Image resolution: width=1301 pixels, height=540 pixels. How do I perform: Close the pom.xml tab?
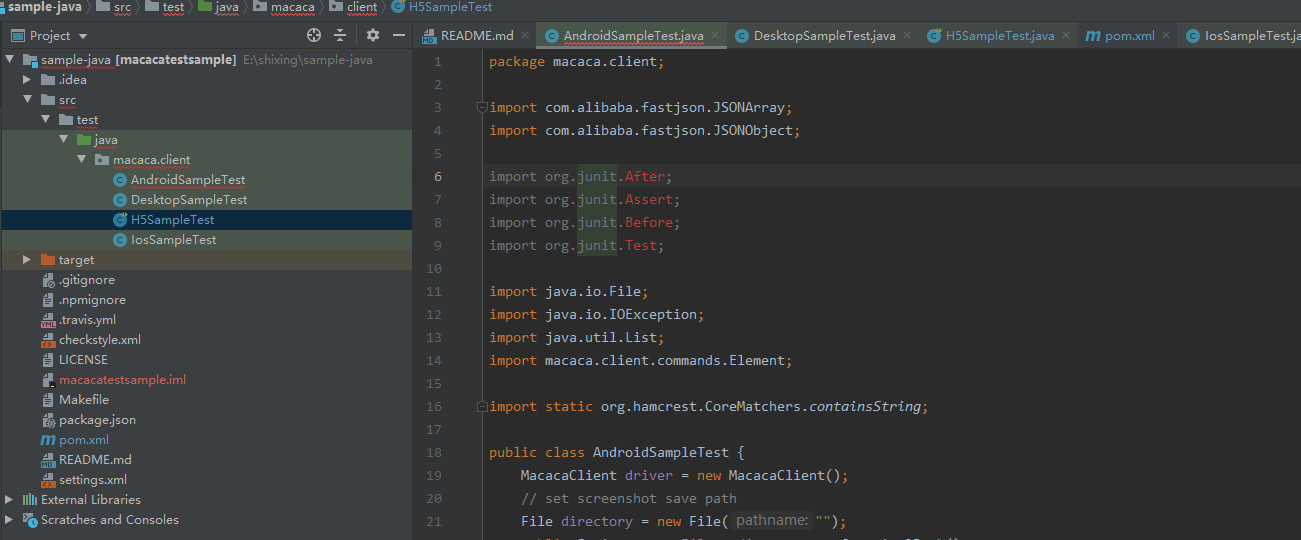1166,35
